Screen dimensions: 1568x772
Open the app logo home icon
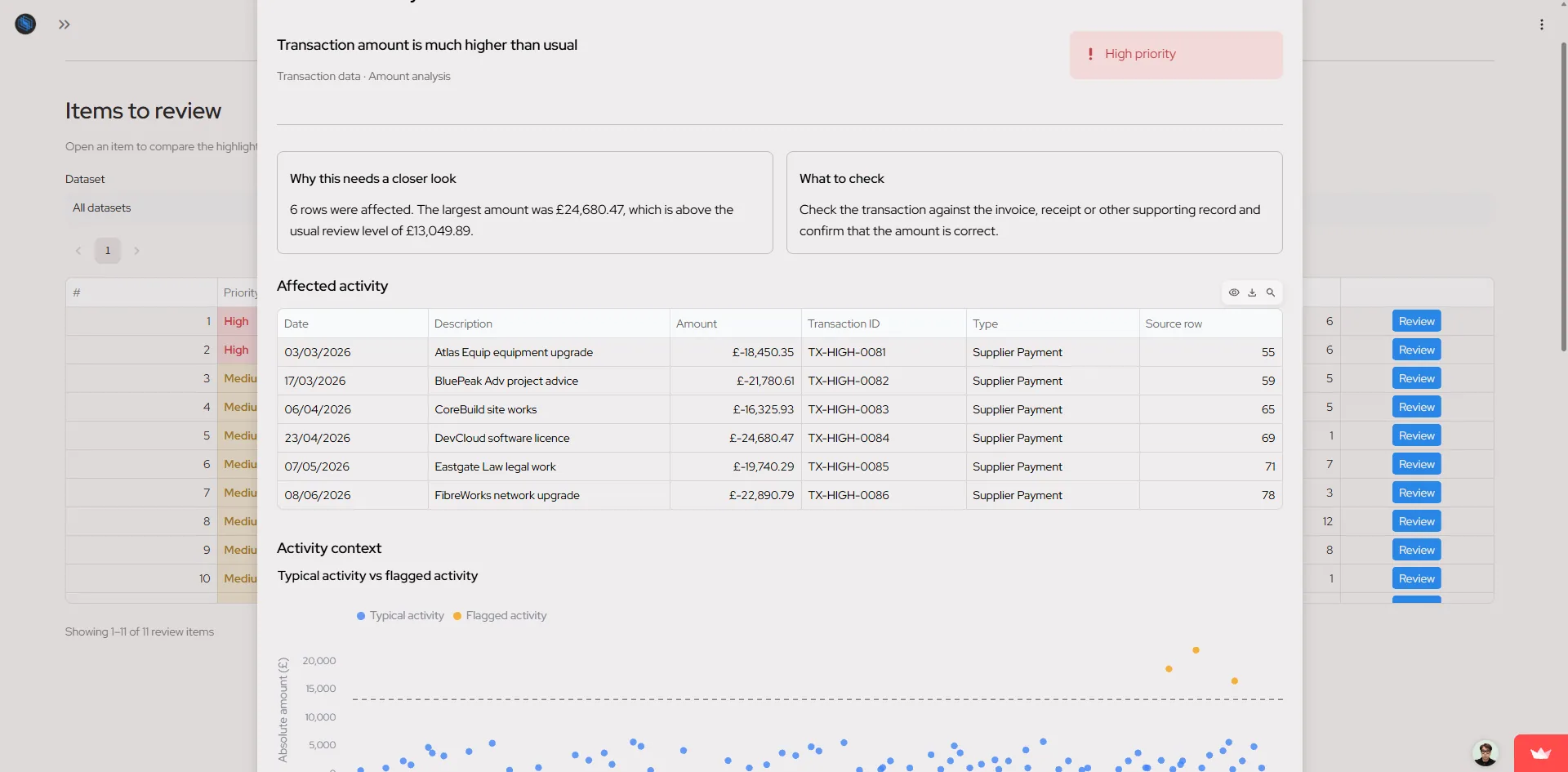(25, 24)
